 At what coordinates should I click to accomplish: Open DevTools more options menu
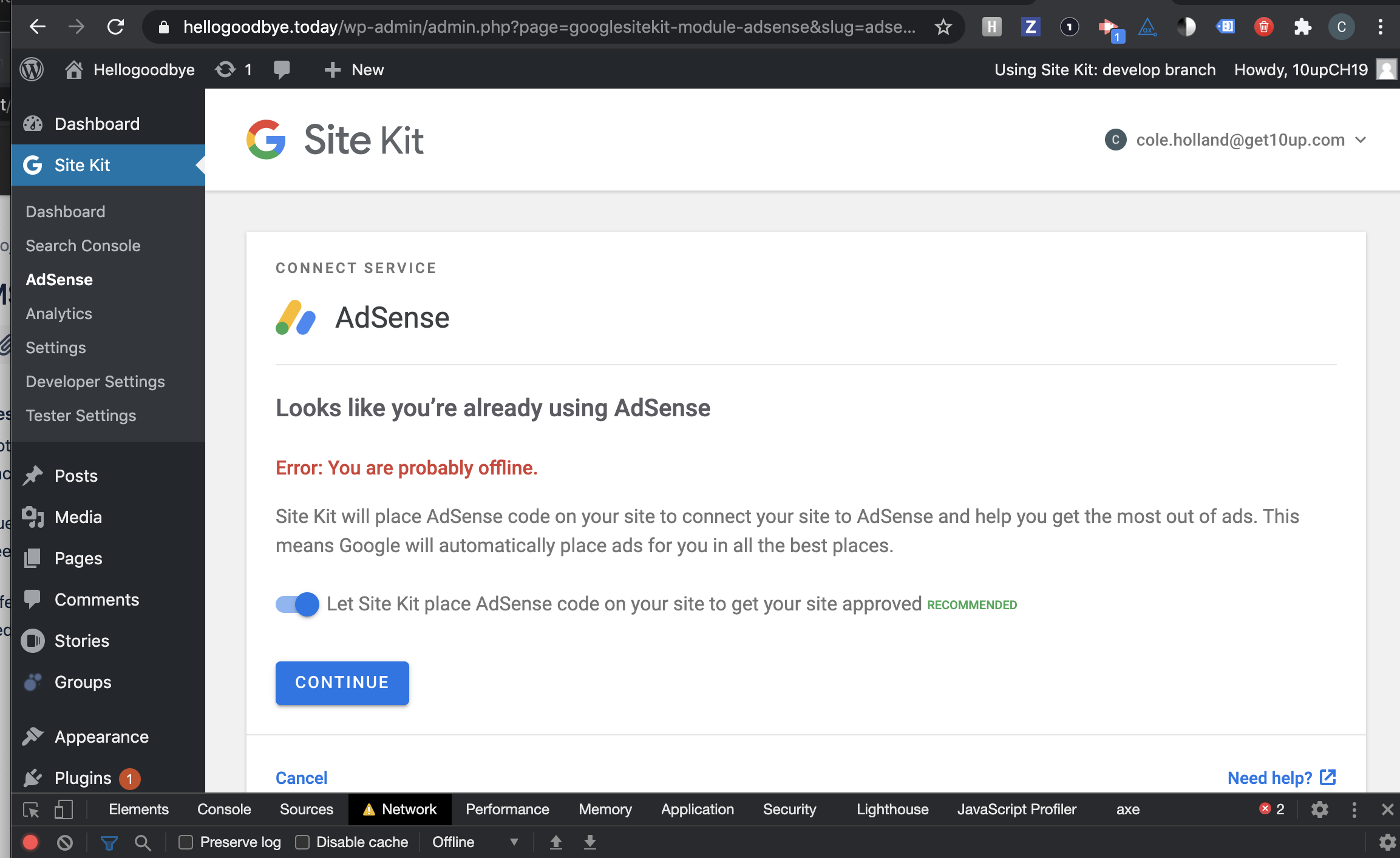[1354, 809]
